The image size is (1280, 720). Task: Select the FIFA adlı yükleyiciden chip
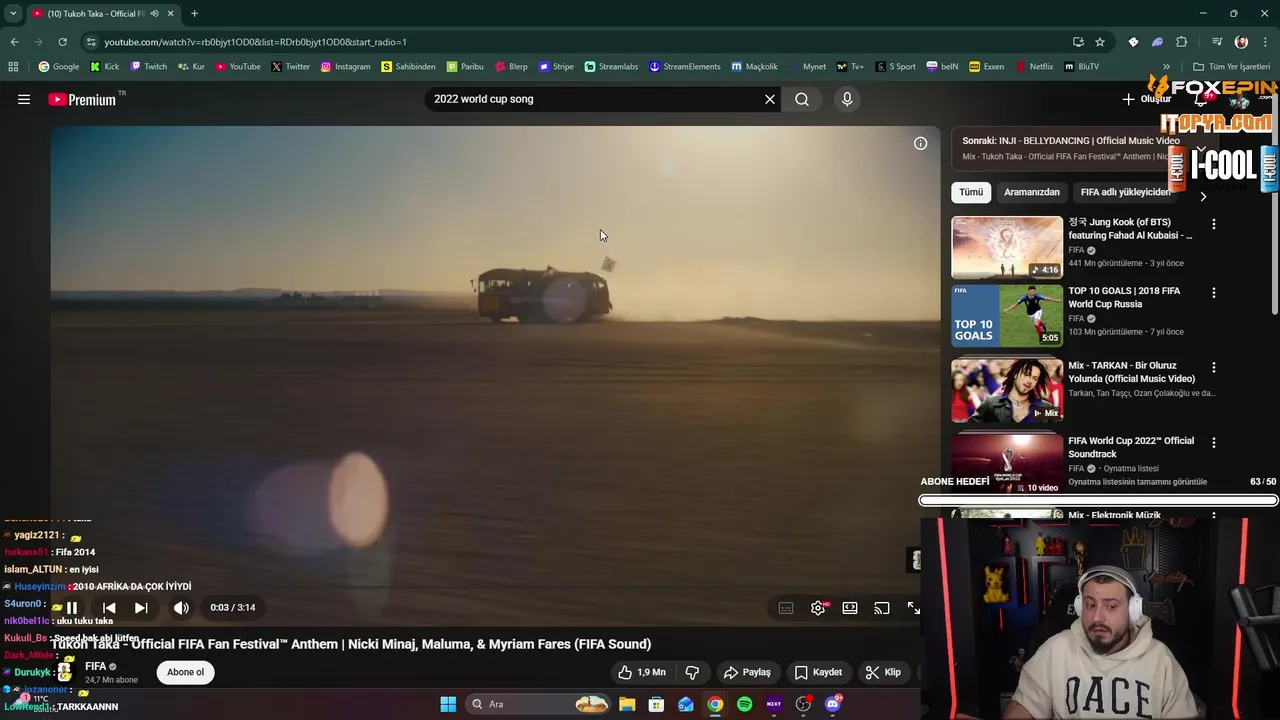(1125, 192)
